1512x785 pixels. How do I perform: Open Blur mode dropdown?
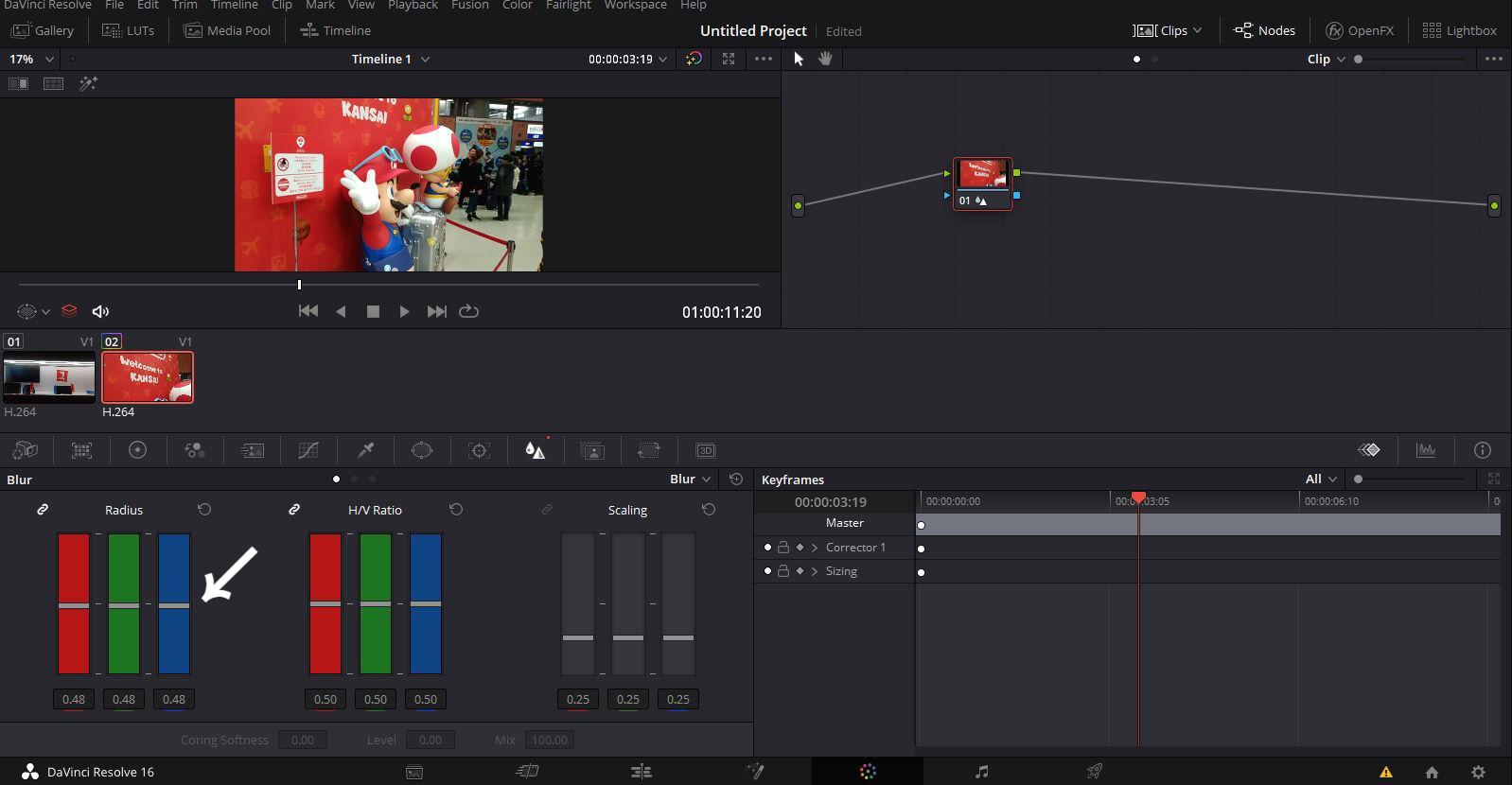click(x=691, y=479)
